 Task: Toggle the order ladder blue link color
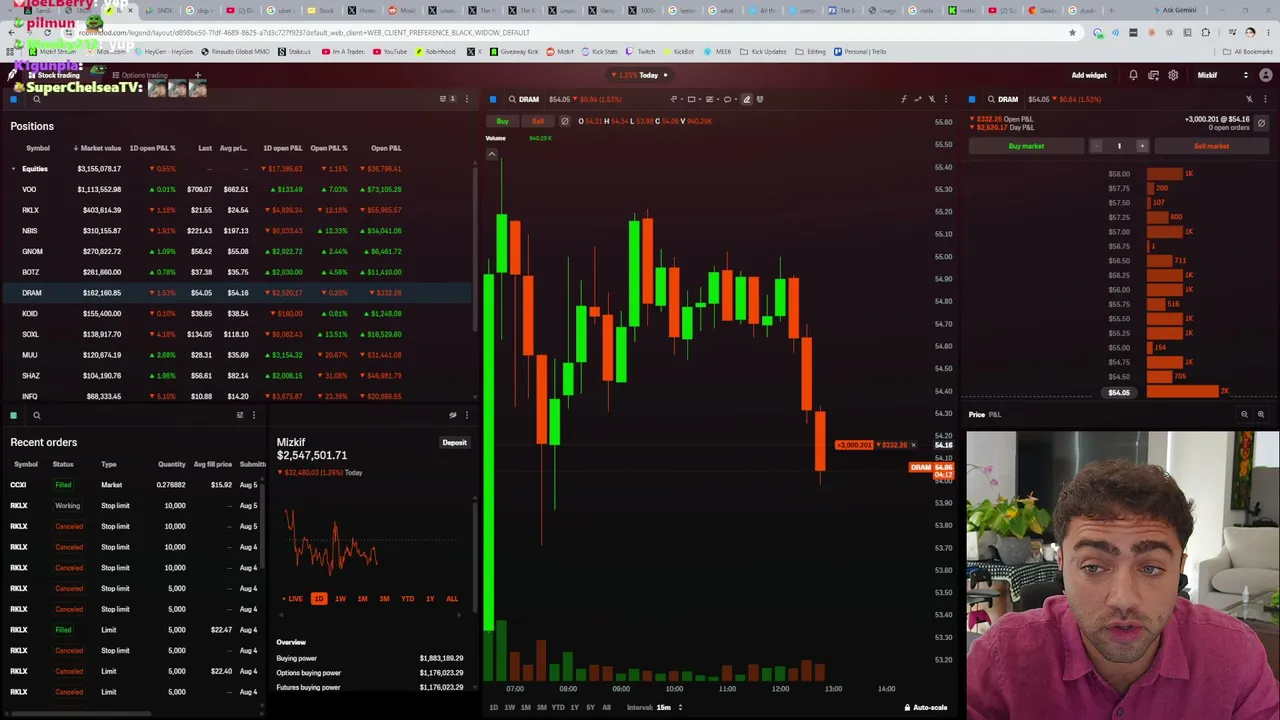972,99
